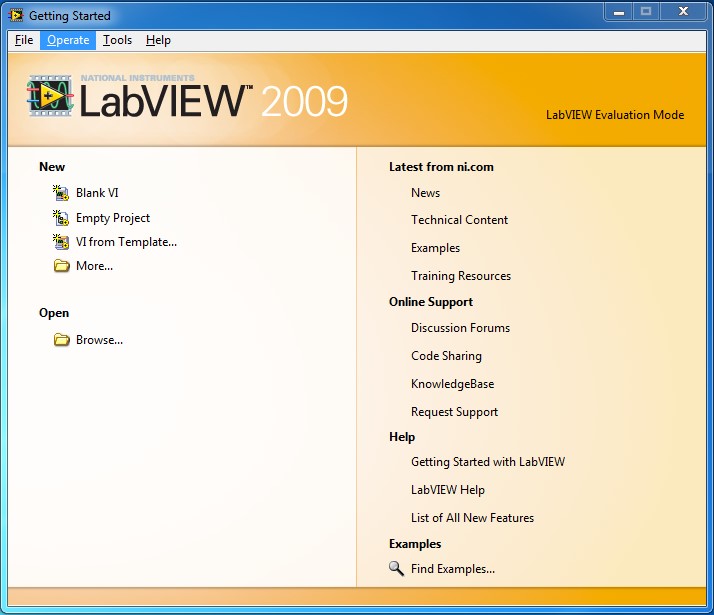Open List of All New Features
Viewport: 714px width, 615px height.
pyautogui.click(x=472, y=518)
